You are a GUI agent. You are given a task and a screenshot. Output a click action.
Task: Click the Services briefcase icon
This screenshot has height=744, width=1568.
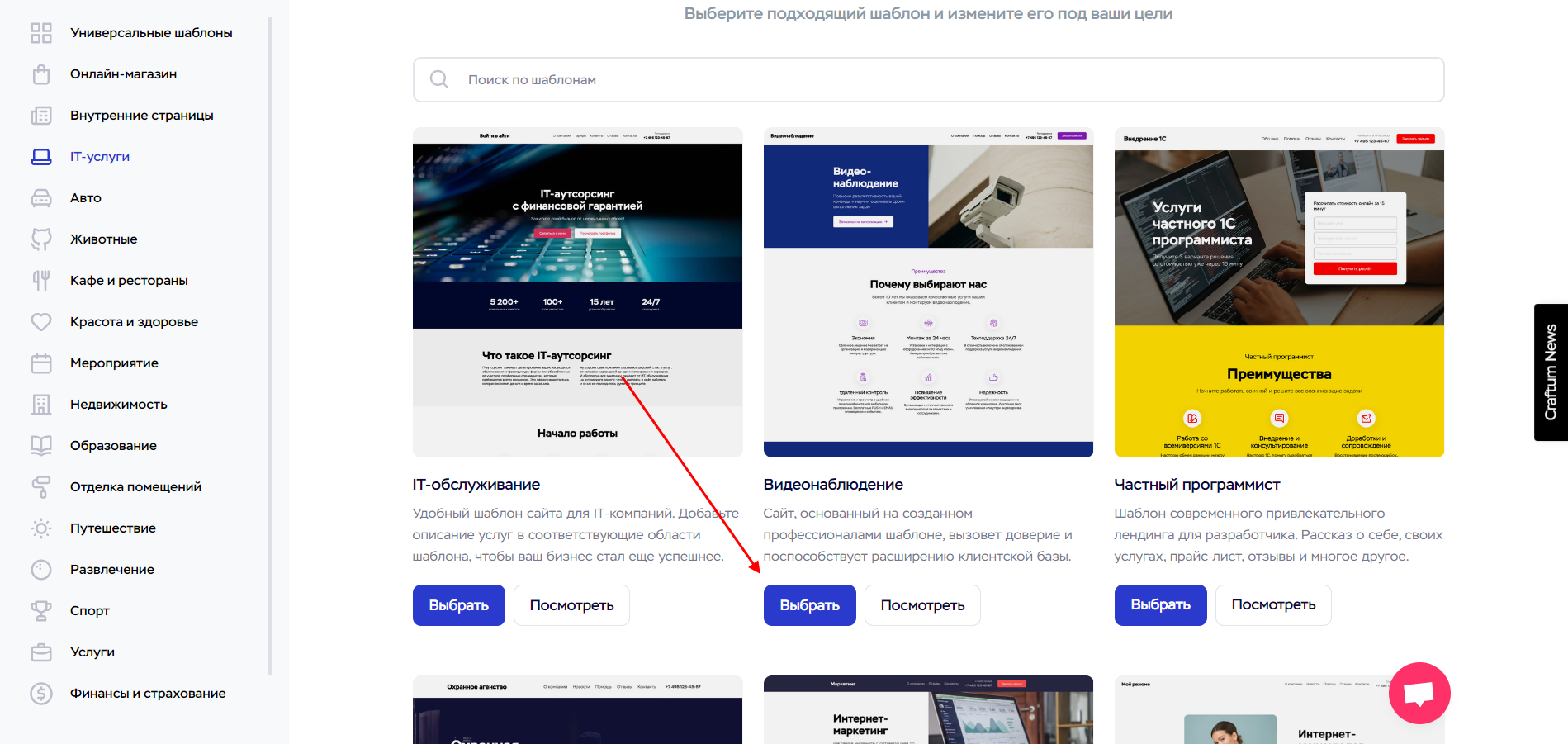[41, 652]
